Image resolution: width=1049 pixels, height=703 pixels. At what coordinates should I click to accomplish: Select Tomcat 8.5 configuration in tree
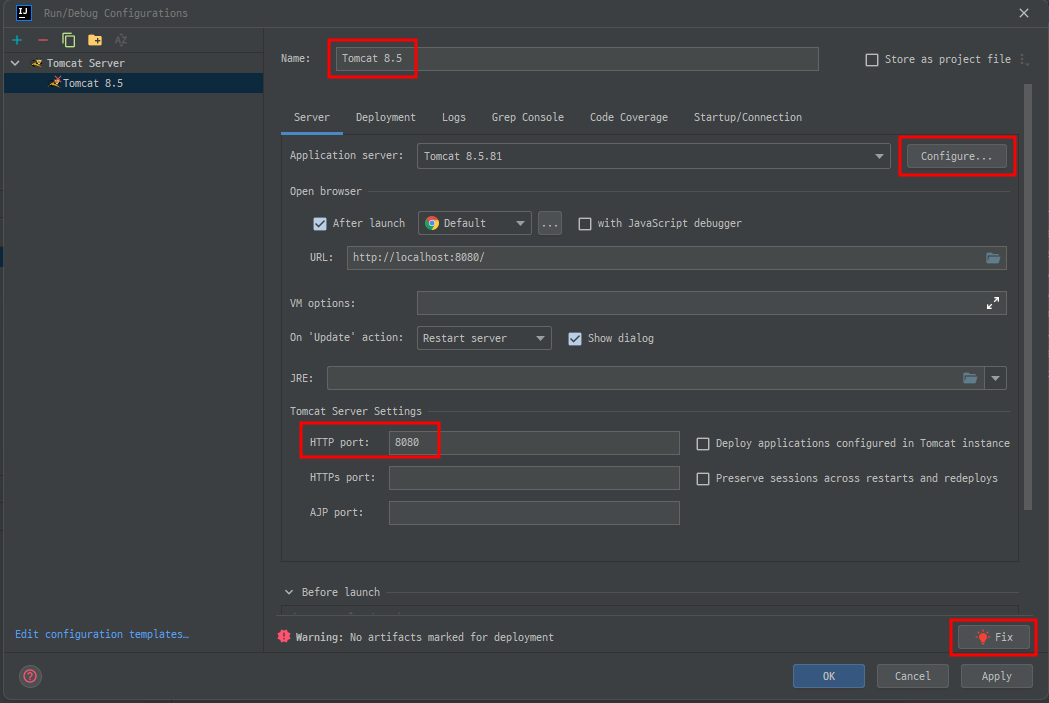click(133, 83)
